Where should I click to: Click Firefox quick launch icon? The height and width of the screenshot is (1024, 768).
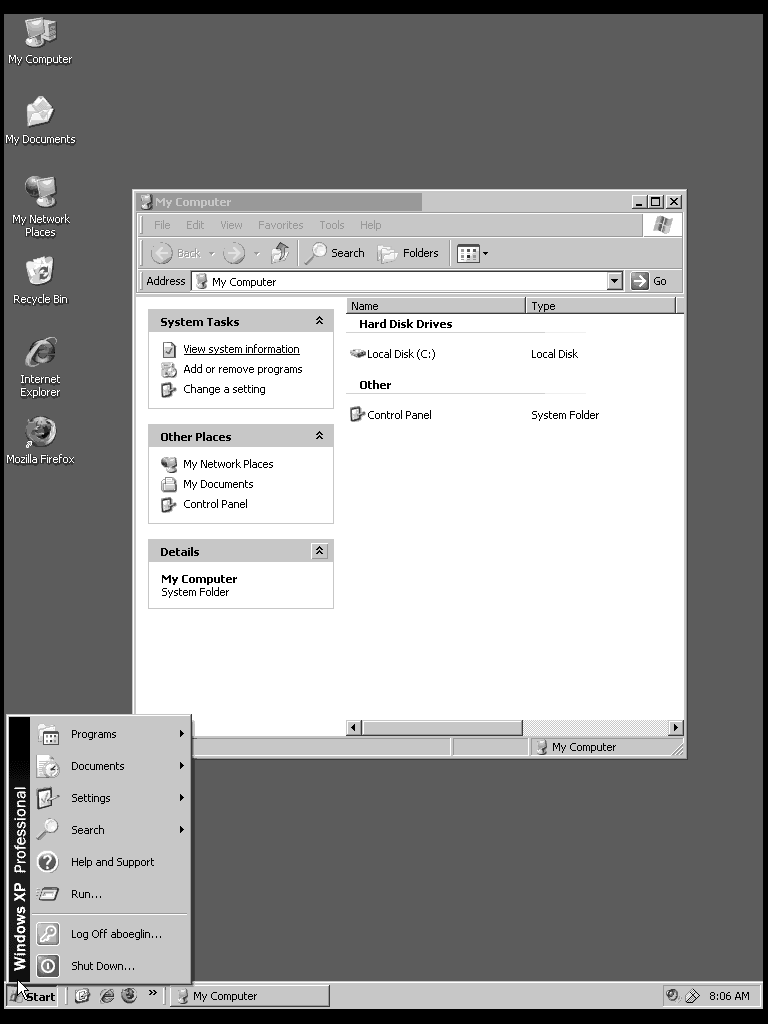[x=129, y=995]
